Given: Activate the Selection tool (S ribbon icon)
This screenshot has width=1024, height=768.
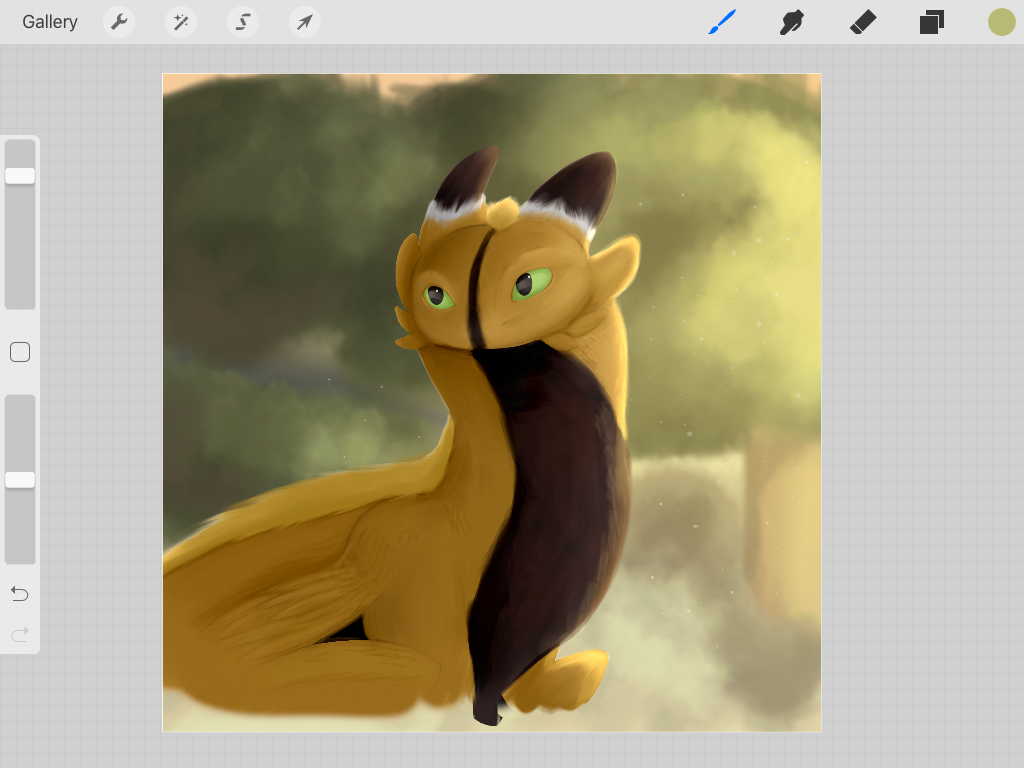Looking at the screenshot, I should (x=243, y=22).
